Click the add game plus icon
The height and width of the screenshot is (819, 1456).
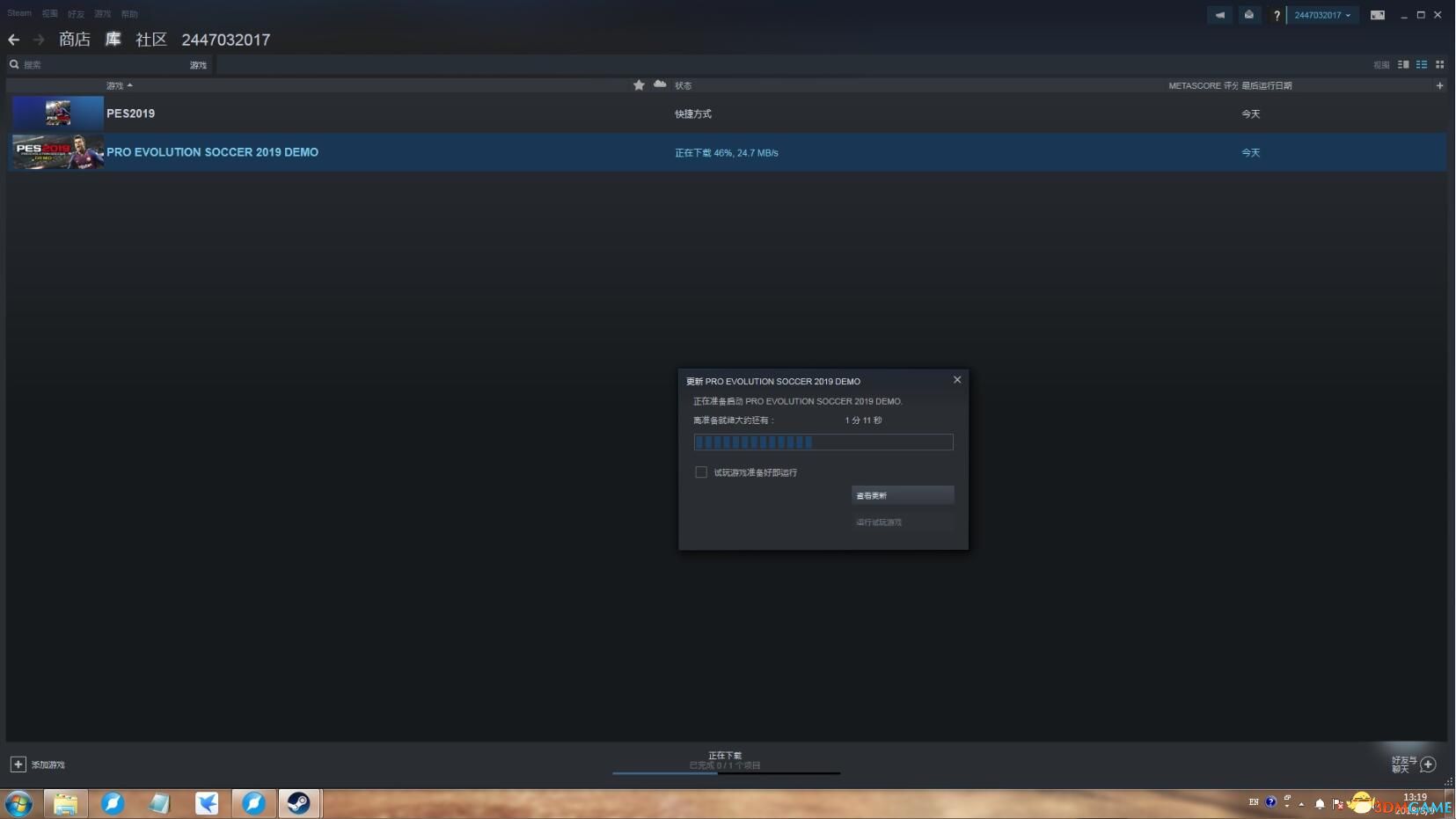18,764
